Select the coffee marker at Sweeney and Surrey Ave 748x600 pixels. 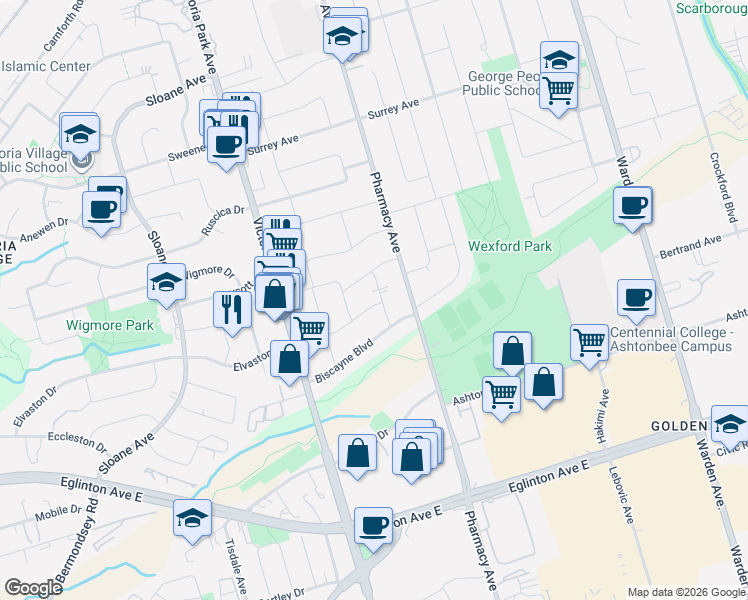point(227,146)
